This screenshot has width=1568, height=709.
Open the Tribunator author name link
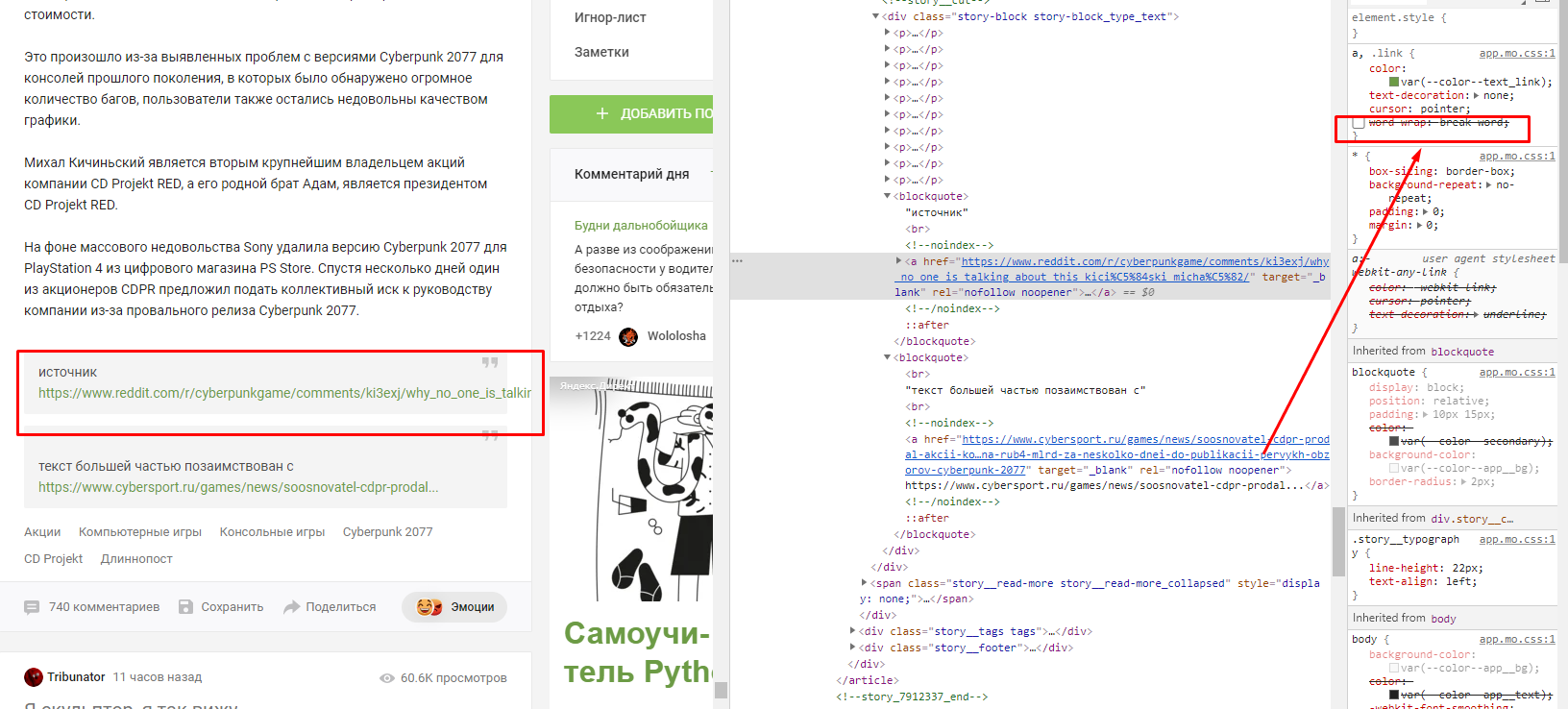click(76, 677)
